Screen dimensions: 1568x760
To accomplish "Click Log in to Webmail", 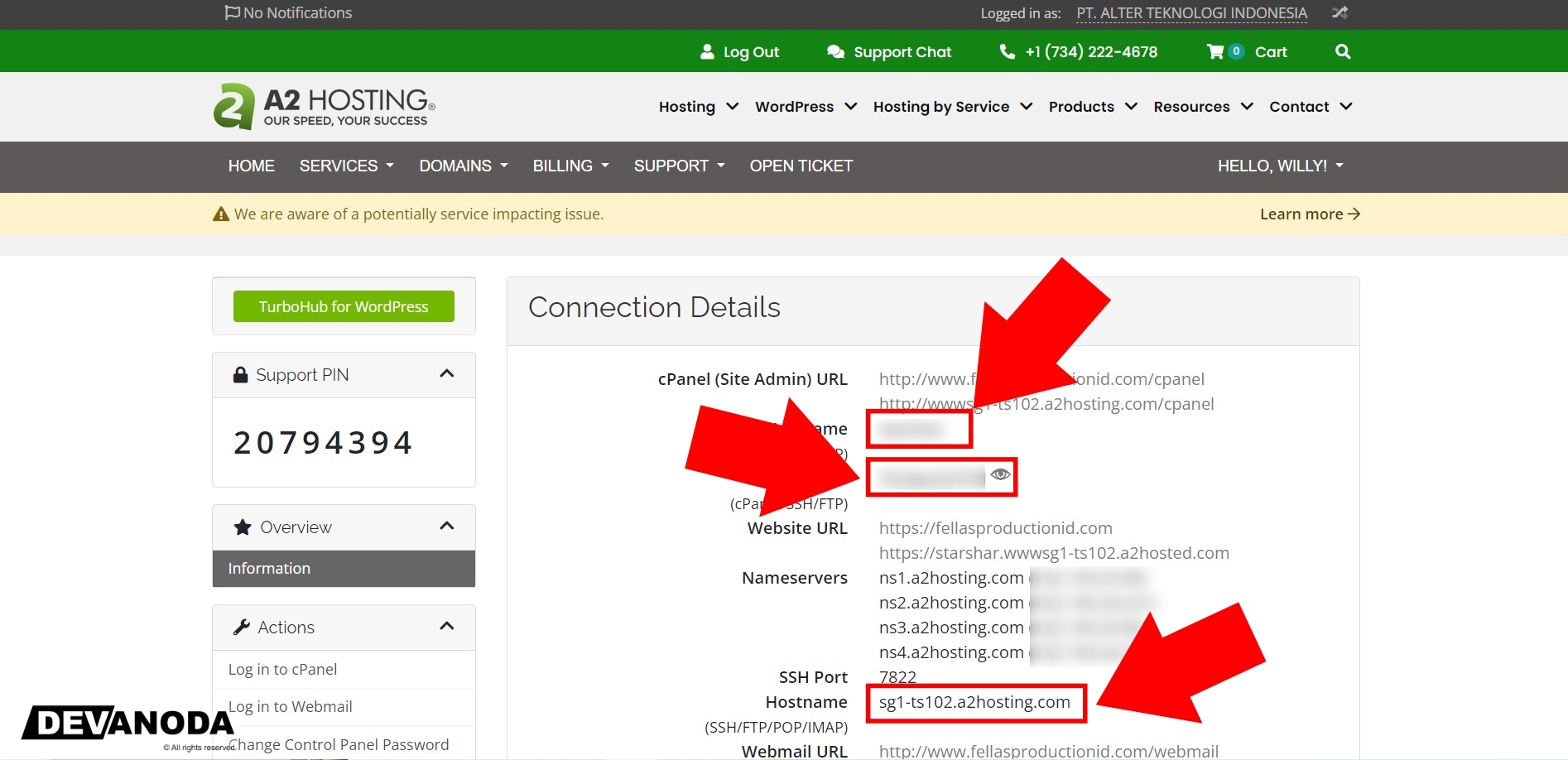I will pos(290,706).
